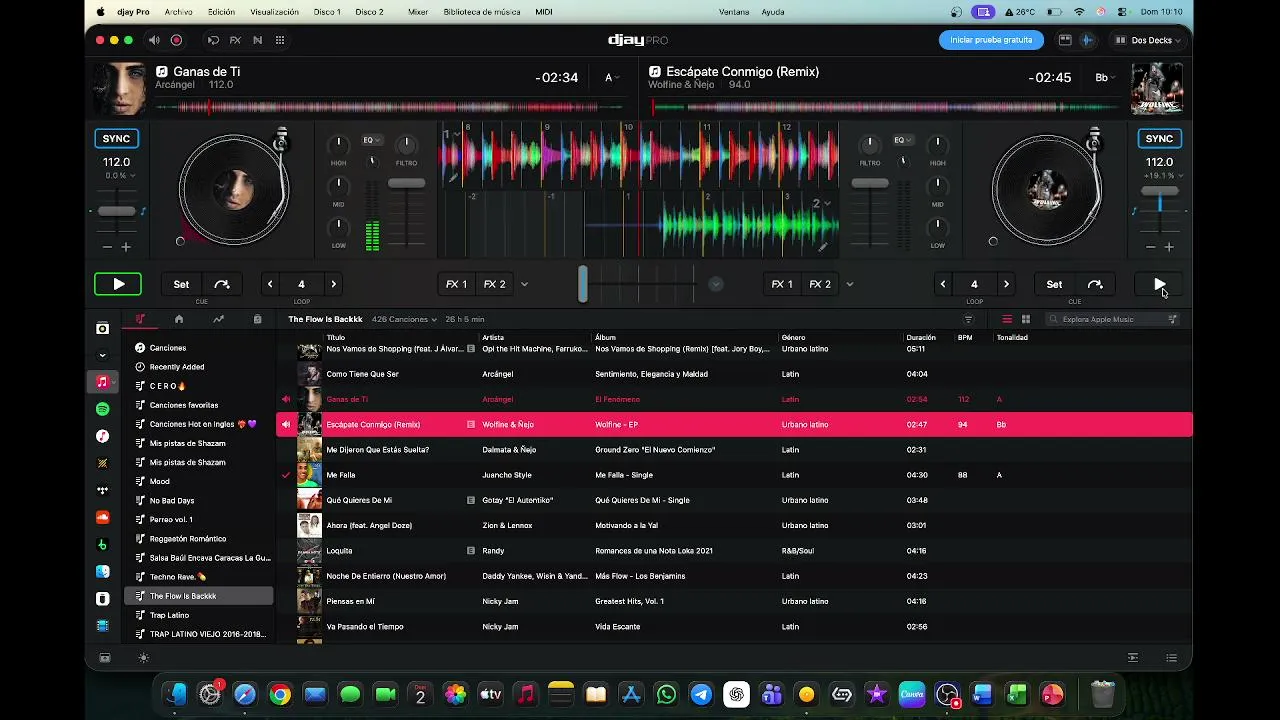The width and height of the screenshot is (1280, 720).
Task: Open the sampler grid icon in the top toolbar
Action: pos(280,40)
